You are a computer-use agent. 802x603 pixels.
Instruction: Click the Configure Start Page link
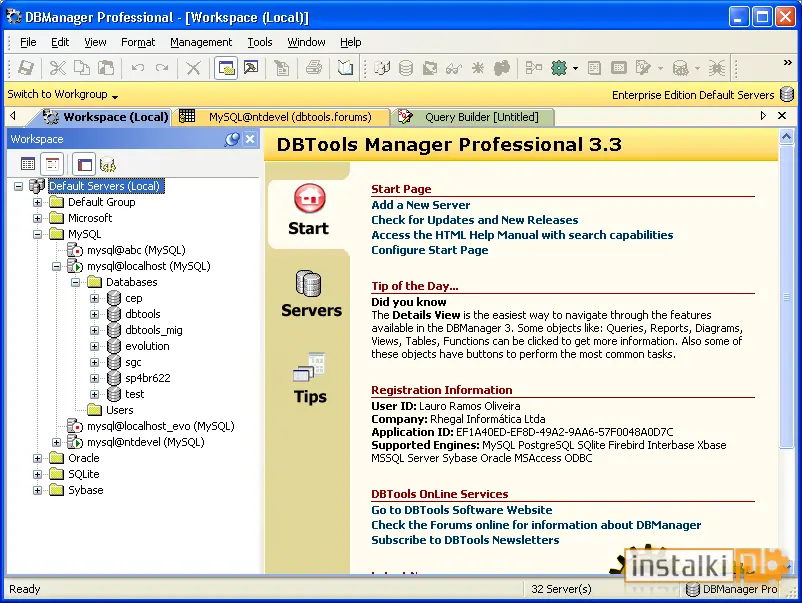click(x=430, y=250)
